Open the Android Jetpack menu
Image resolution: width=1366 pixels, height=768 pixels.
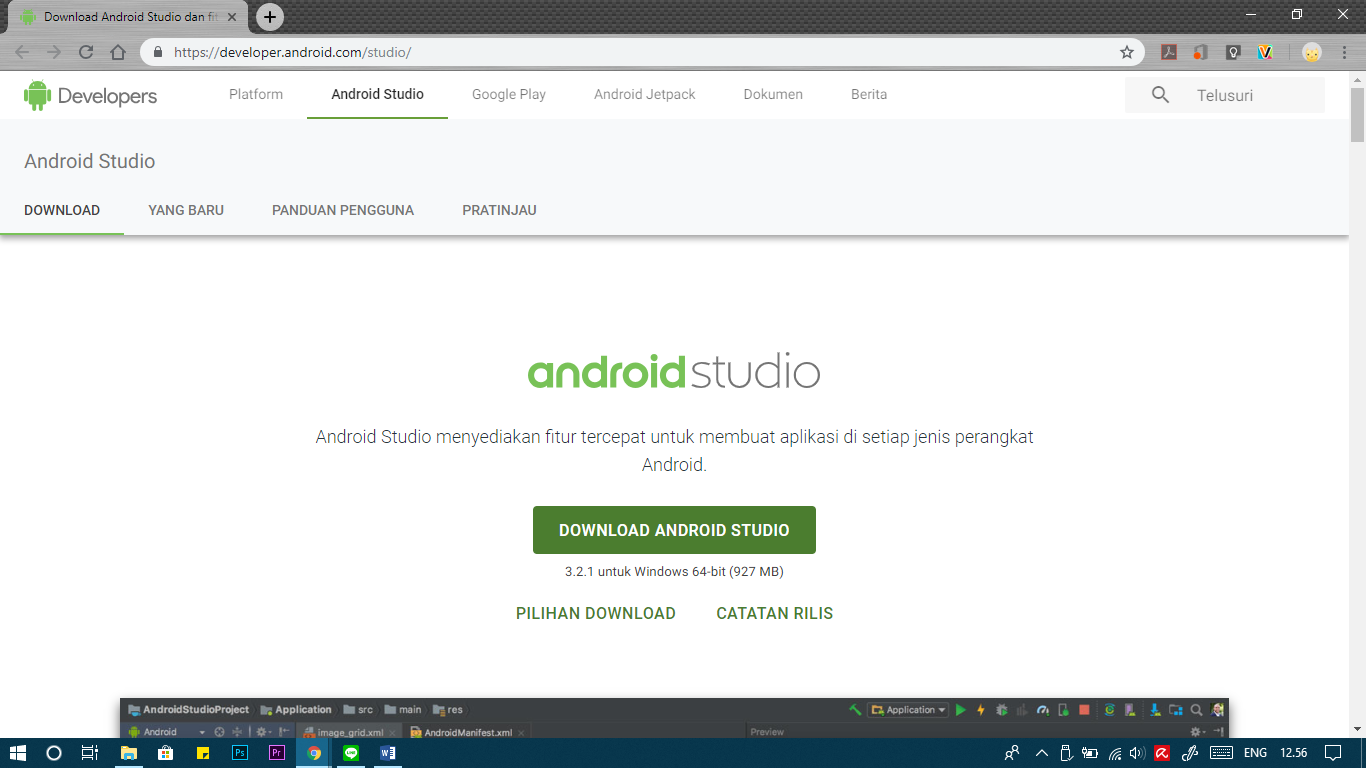pos(645,95)
